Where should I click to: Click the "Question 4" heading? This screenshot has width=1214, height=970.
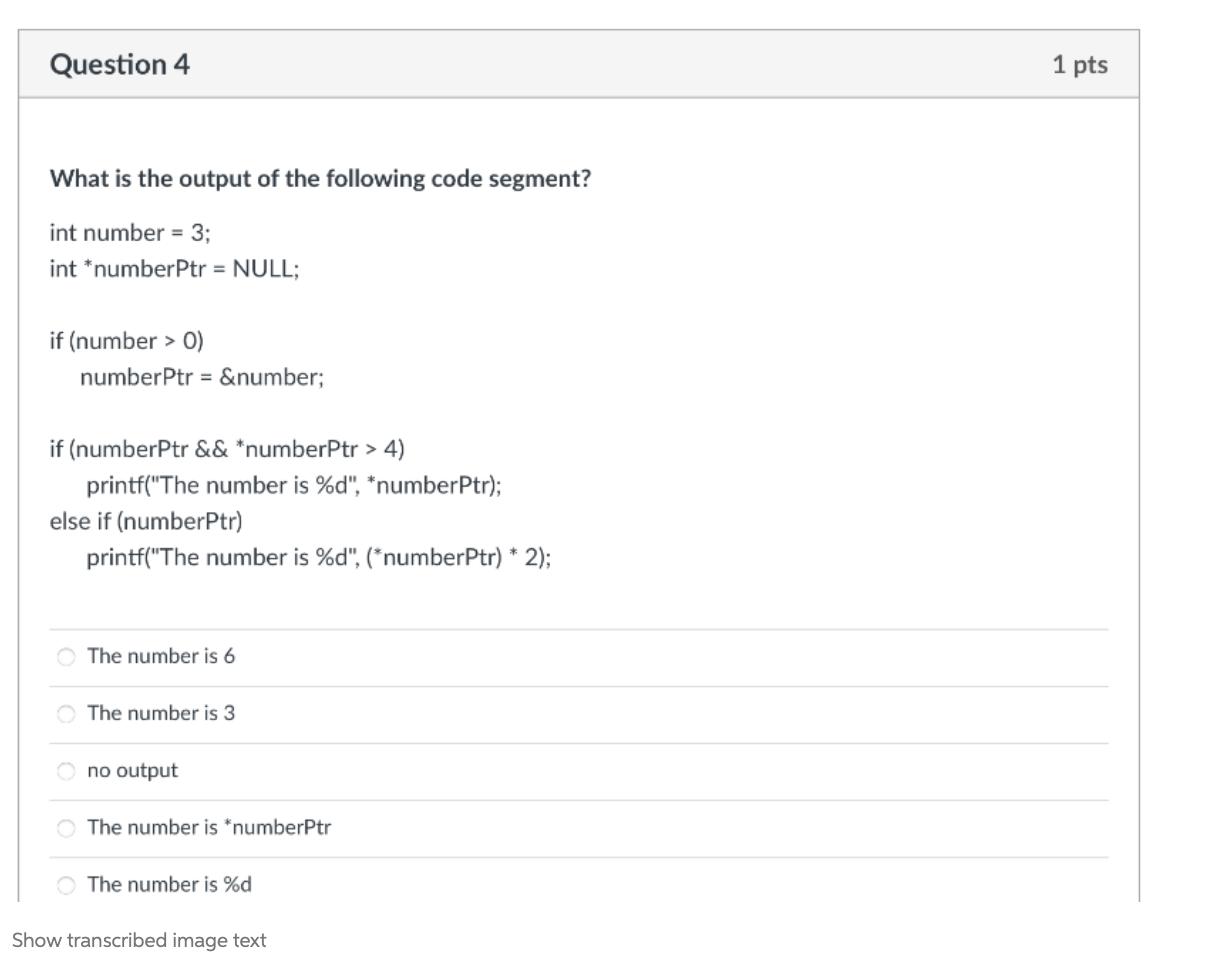[119, 64]
